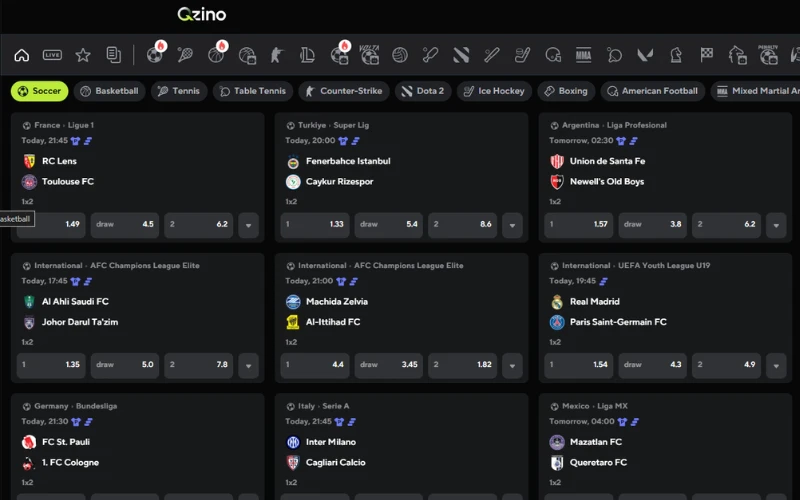Open statistics icon for RC Lens match

[88, 141]
